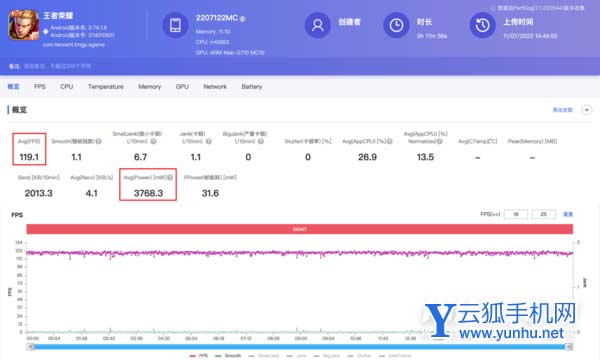The width and height of the screenshot is (600, 360).
Task: Toggle the Jank series in chart legend
Action: (296, 356)
